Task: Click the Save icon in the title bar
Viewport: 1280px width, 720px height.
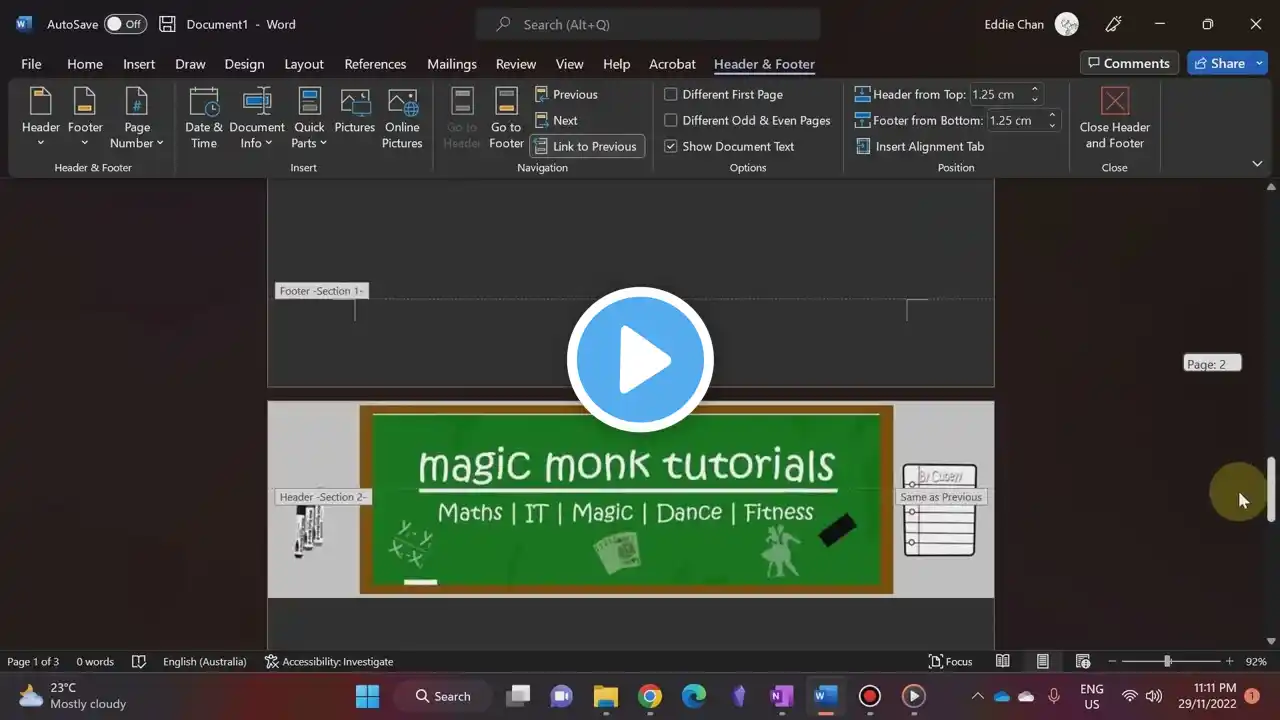Action: [167, 24]
